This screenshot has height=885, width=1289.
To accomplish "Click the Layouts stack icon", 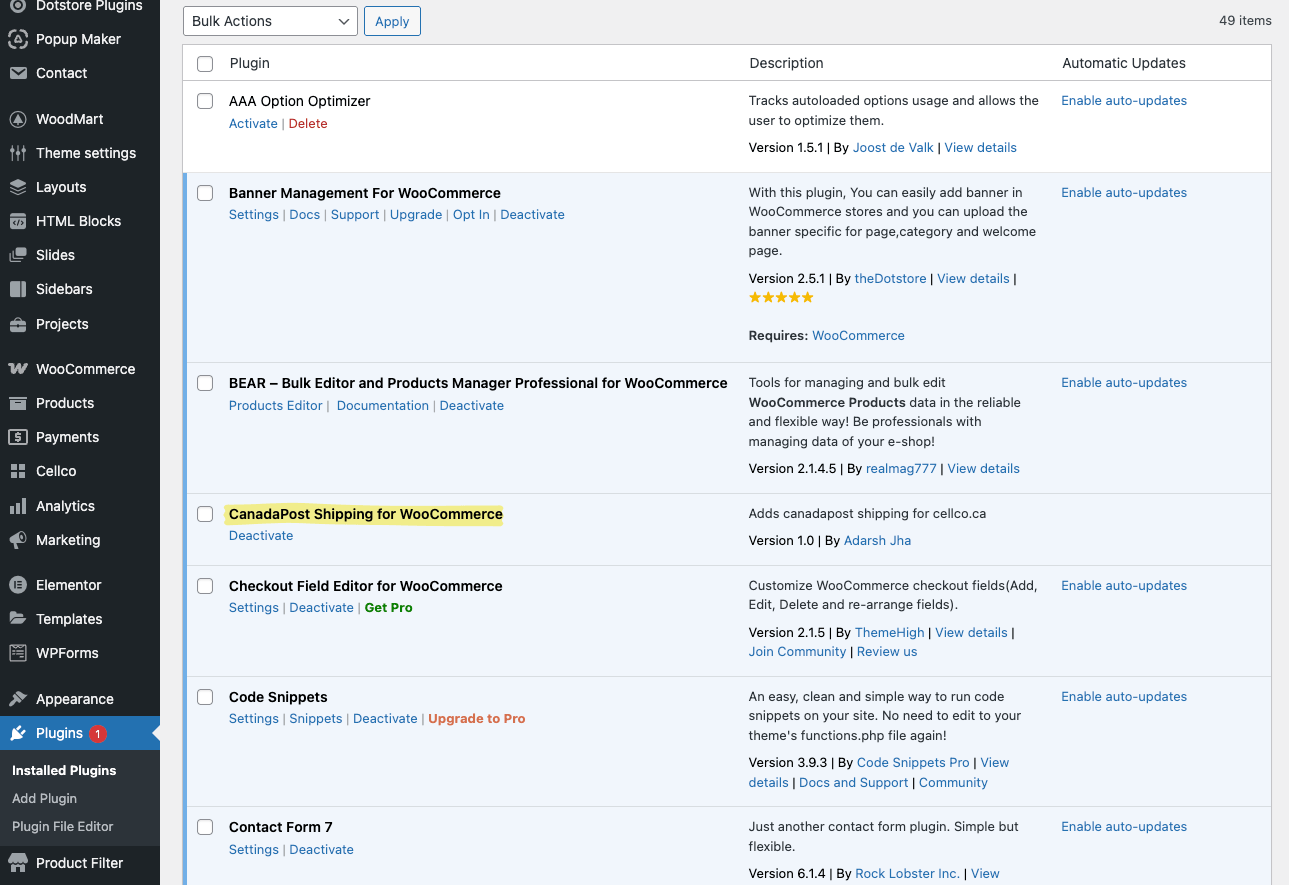I will pos(17,187).
